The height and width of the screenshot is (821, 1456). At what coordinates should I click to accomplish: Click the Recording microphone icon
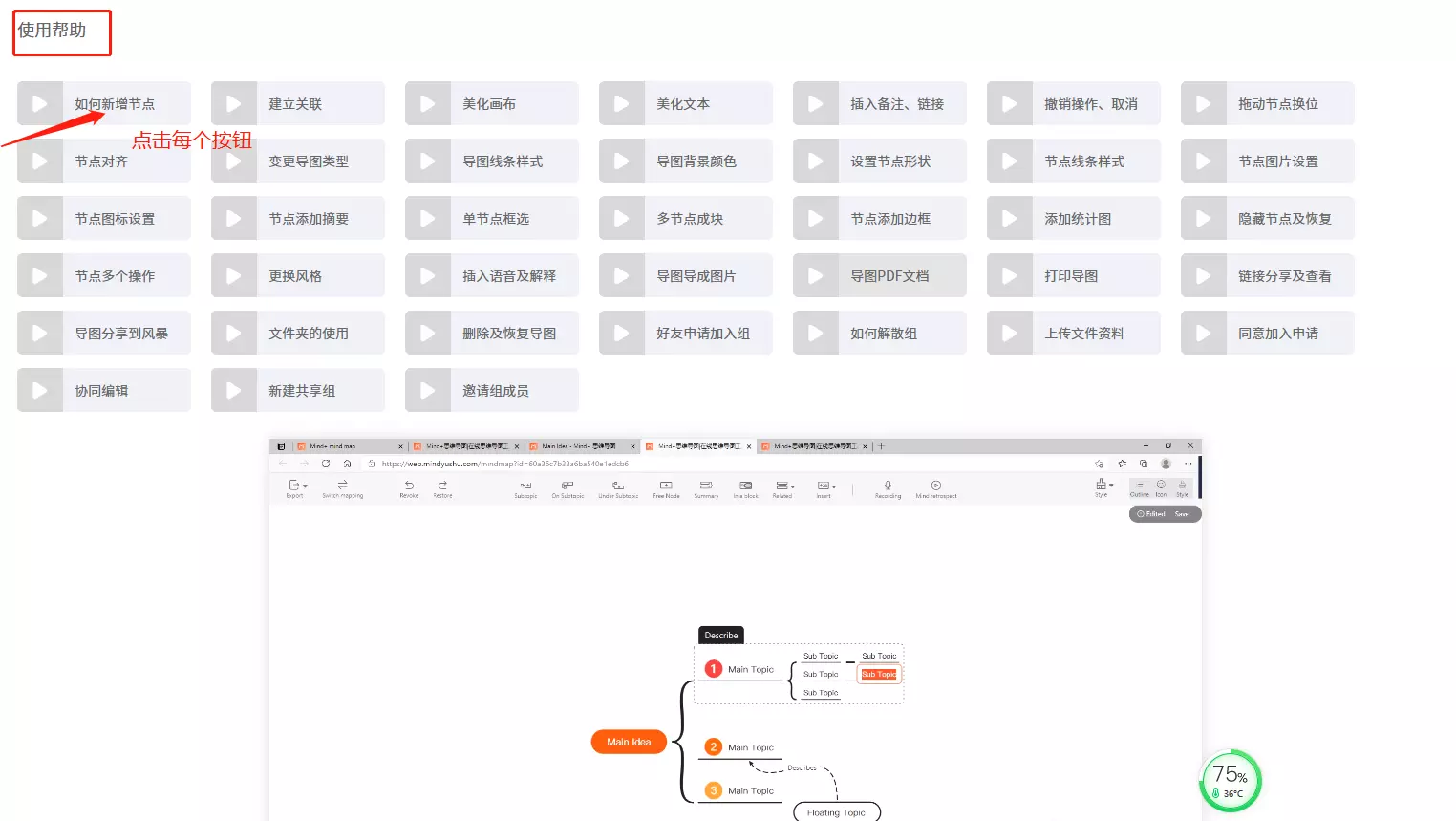[x=888, y=486]
